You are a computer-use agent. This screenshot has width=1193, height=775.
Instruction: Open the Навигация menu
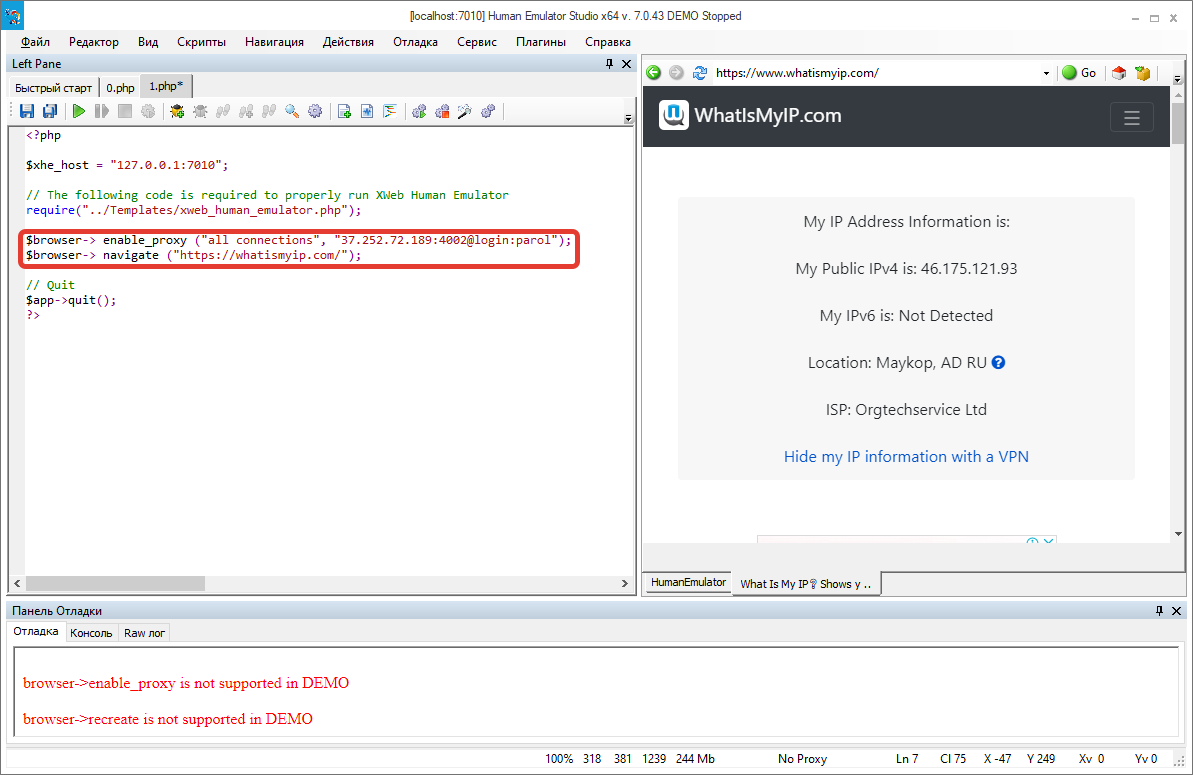tap(274, 42)
